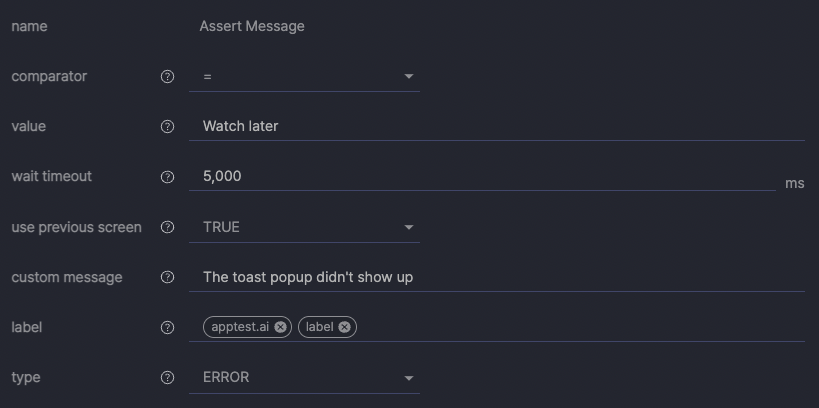Show help for wait timeout
The image size is (819, 408).
[167, 177]
